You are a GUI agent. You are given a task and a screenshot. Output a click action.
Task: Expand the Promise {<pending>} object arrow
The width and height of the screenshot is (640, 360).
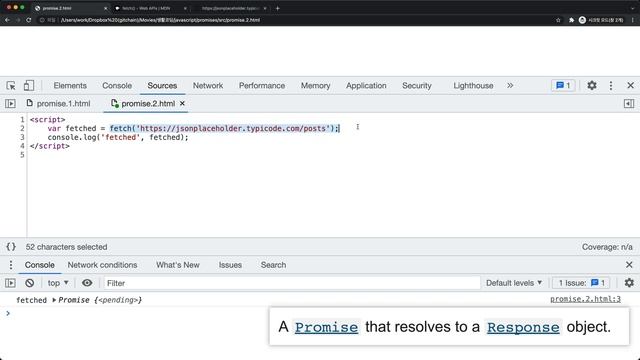pos(54,300)
